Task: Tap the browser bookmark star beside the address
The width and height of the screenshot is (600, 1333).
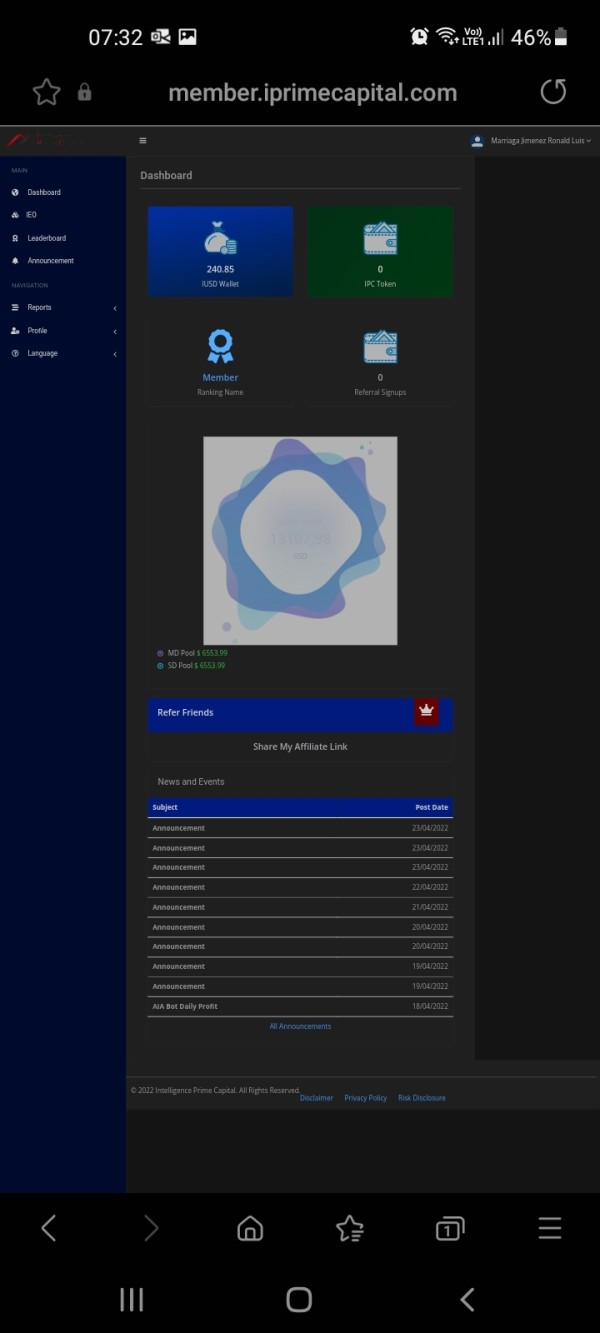Action: 46,92
